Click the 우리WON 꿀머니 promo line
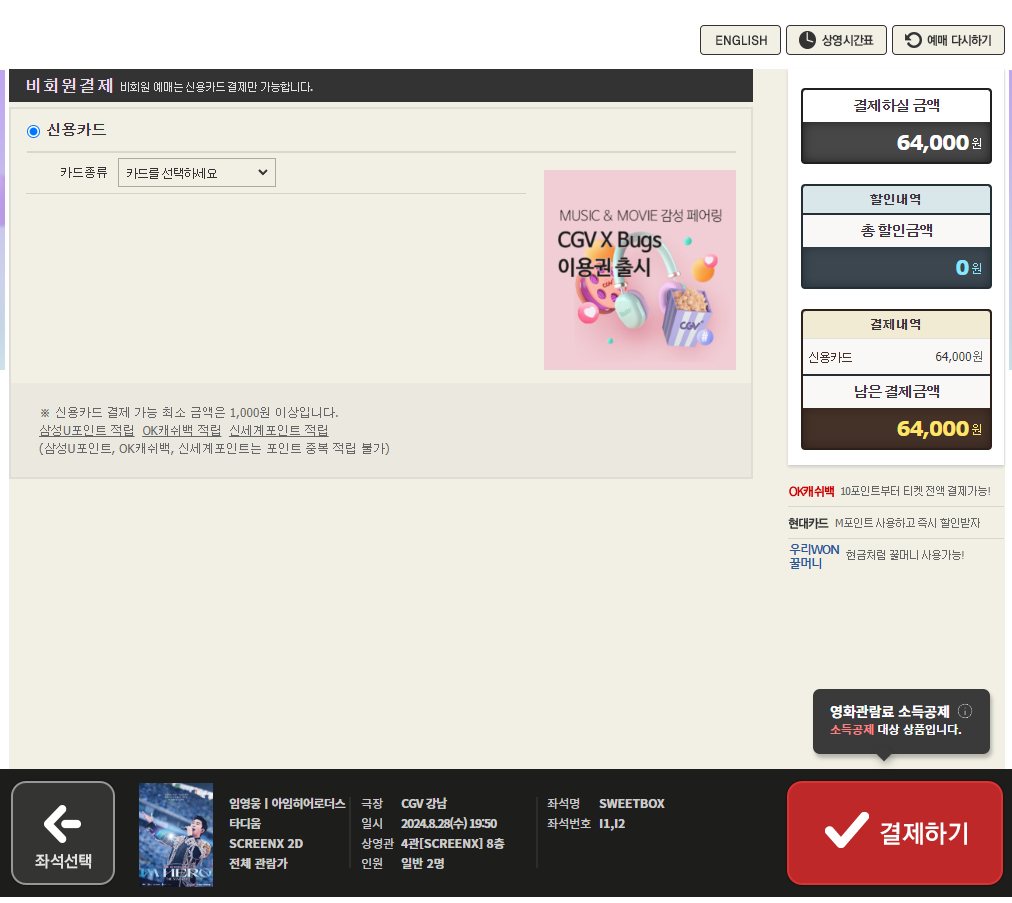 pyautogui.click(x=876, y=556)
